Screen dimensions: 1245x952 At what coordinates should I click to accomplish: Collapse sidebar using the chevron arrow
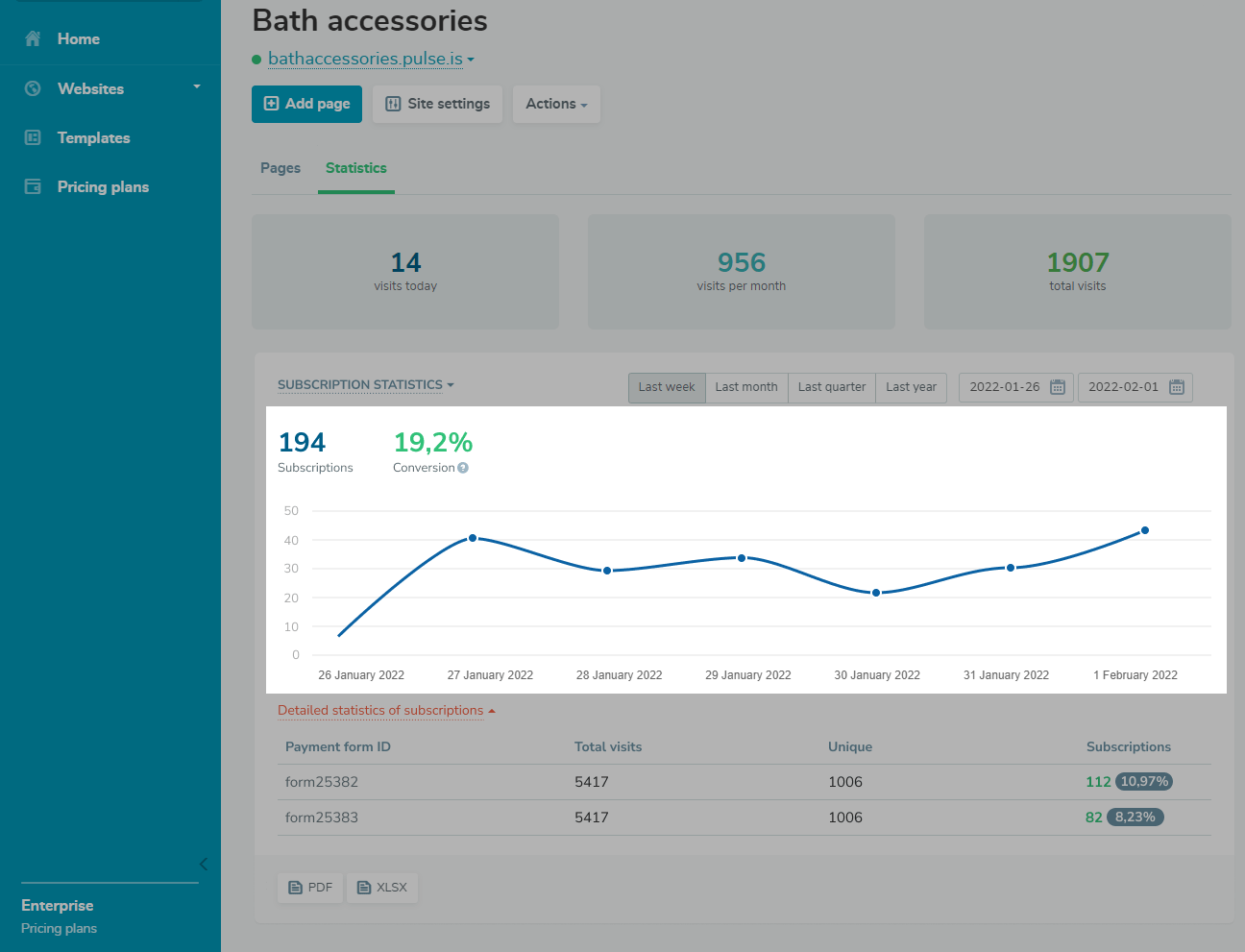(x=203, y=865)
